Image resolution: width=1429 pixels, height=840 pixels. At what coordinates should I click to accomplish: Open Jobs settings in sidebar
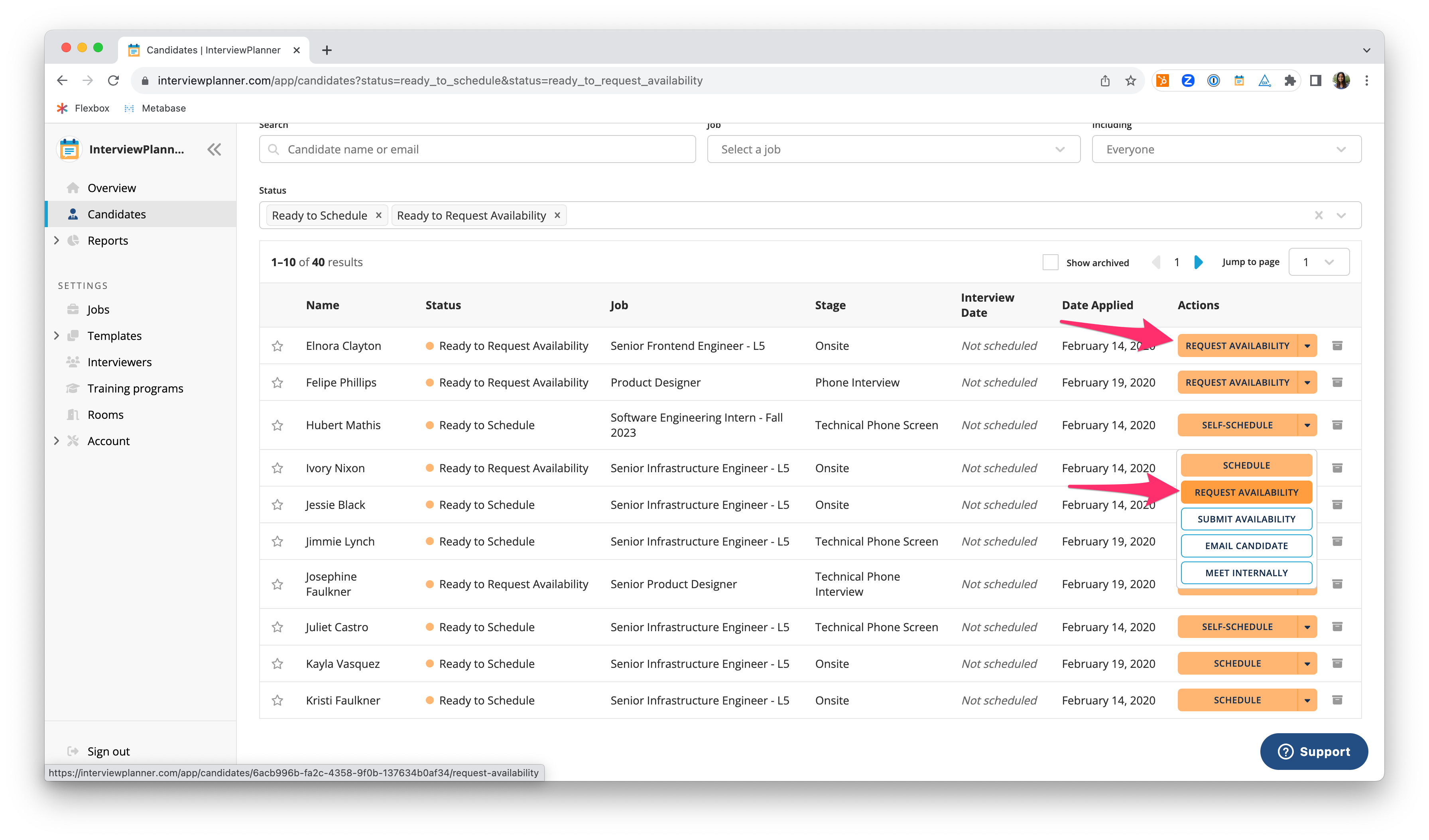[98, 310]
